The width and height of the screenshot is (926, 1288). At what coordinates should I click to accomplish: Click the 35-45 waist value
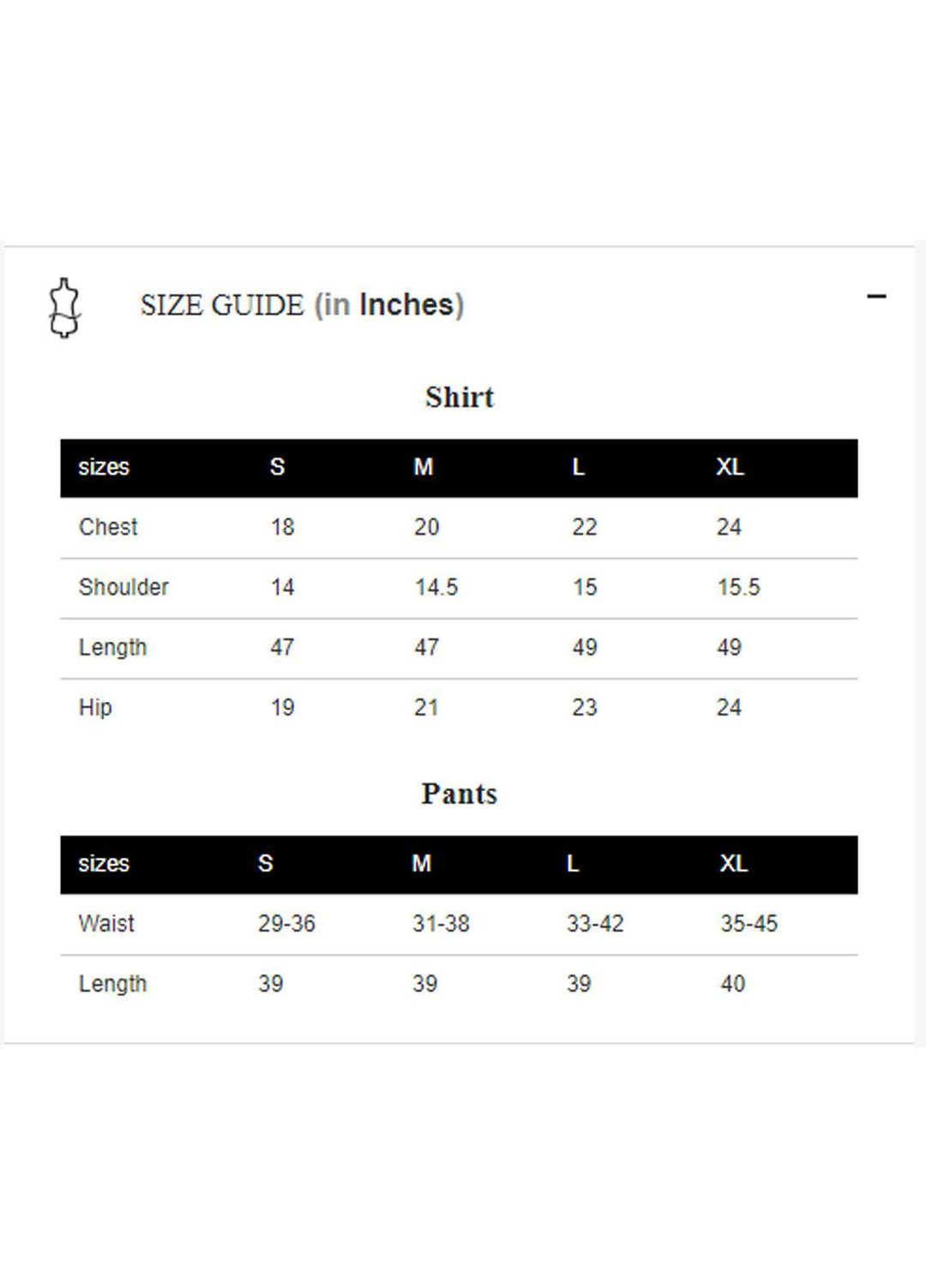point(749,924)
